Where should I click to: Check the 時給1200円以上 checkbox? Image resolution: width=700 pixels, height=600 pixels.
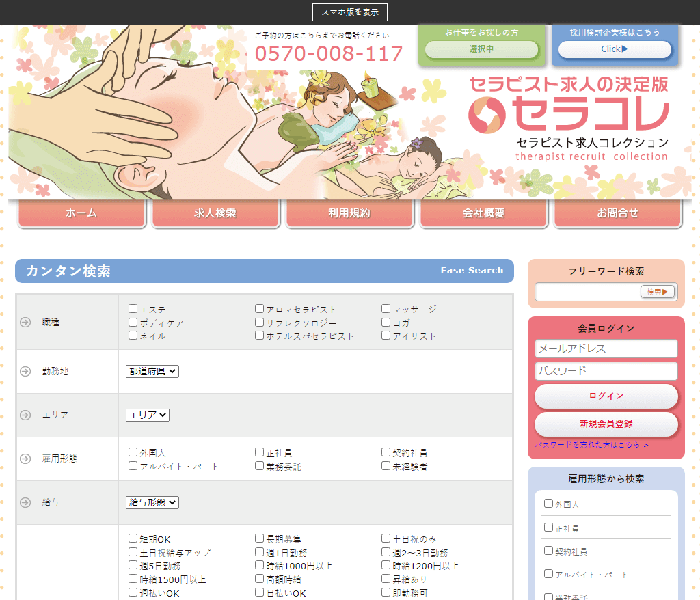386,565
